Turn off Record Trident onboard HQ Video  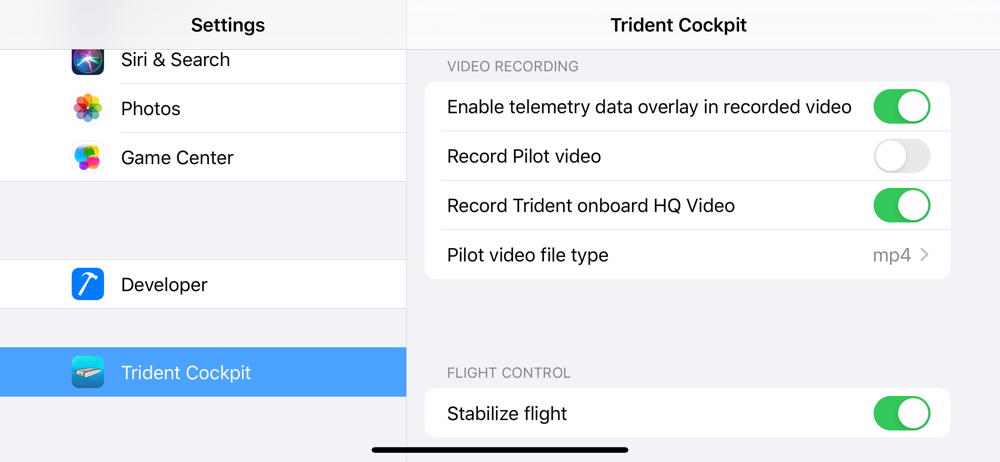tap(902, 205)
